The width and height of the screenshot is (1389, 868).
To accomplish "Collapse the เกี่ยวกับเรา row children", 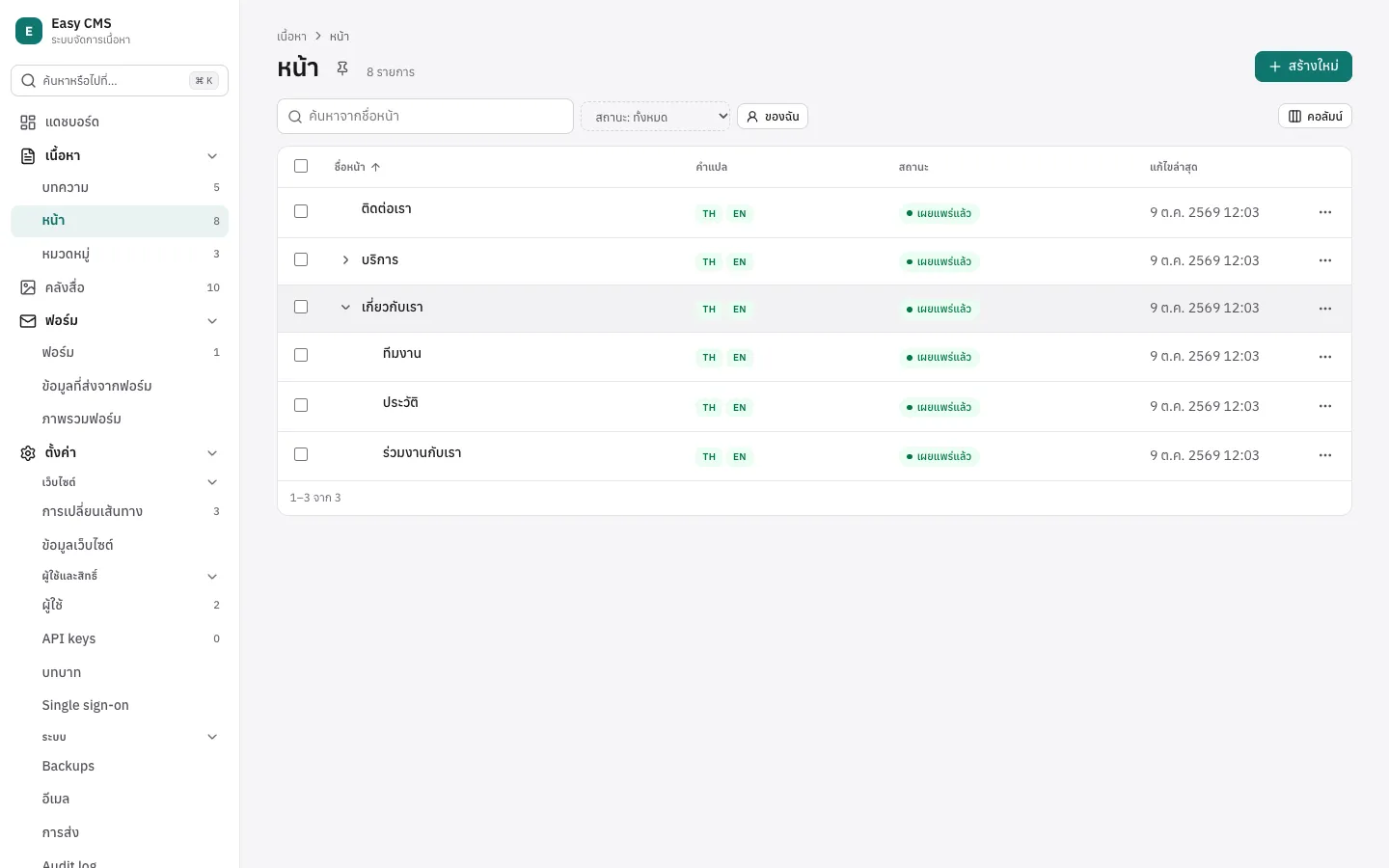I will pyautogui.click(x=345, y=308).
